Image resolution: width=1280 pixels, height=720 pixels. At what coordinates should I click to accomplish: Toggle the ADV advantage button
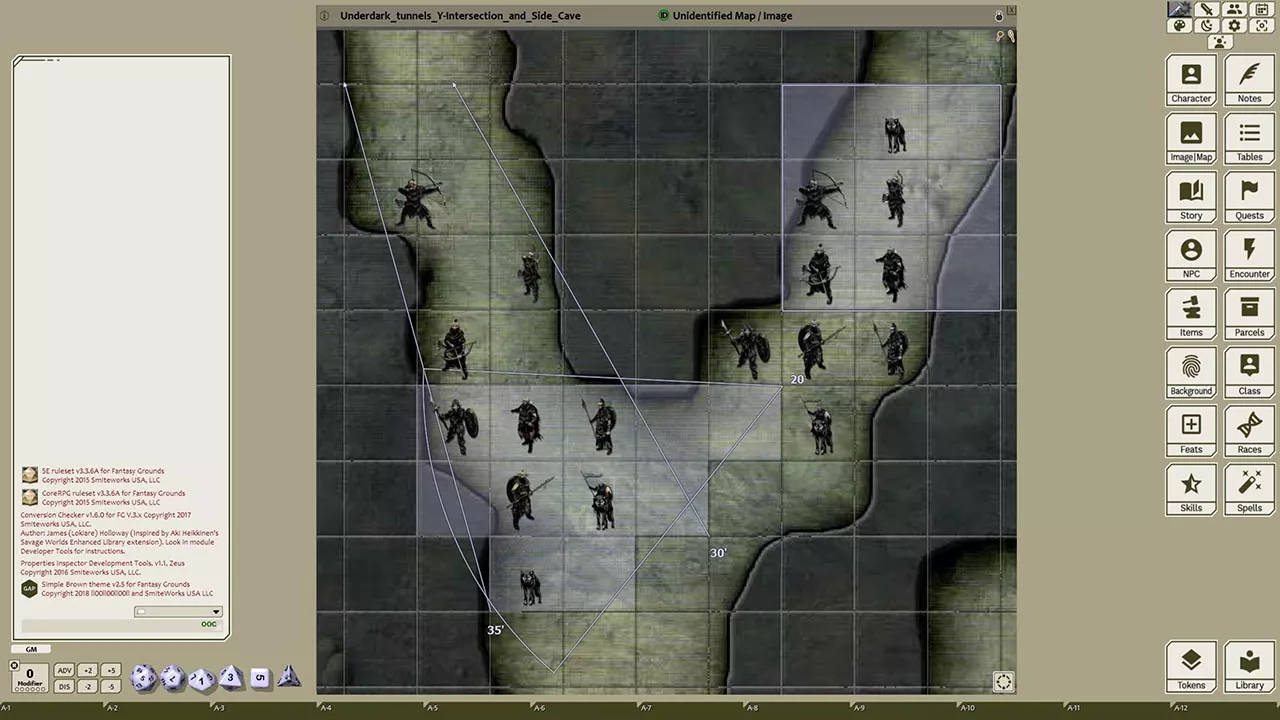tap(65, 671)
